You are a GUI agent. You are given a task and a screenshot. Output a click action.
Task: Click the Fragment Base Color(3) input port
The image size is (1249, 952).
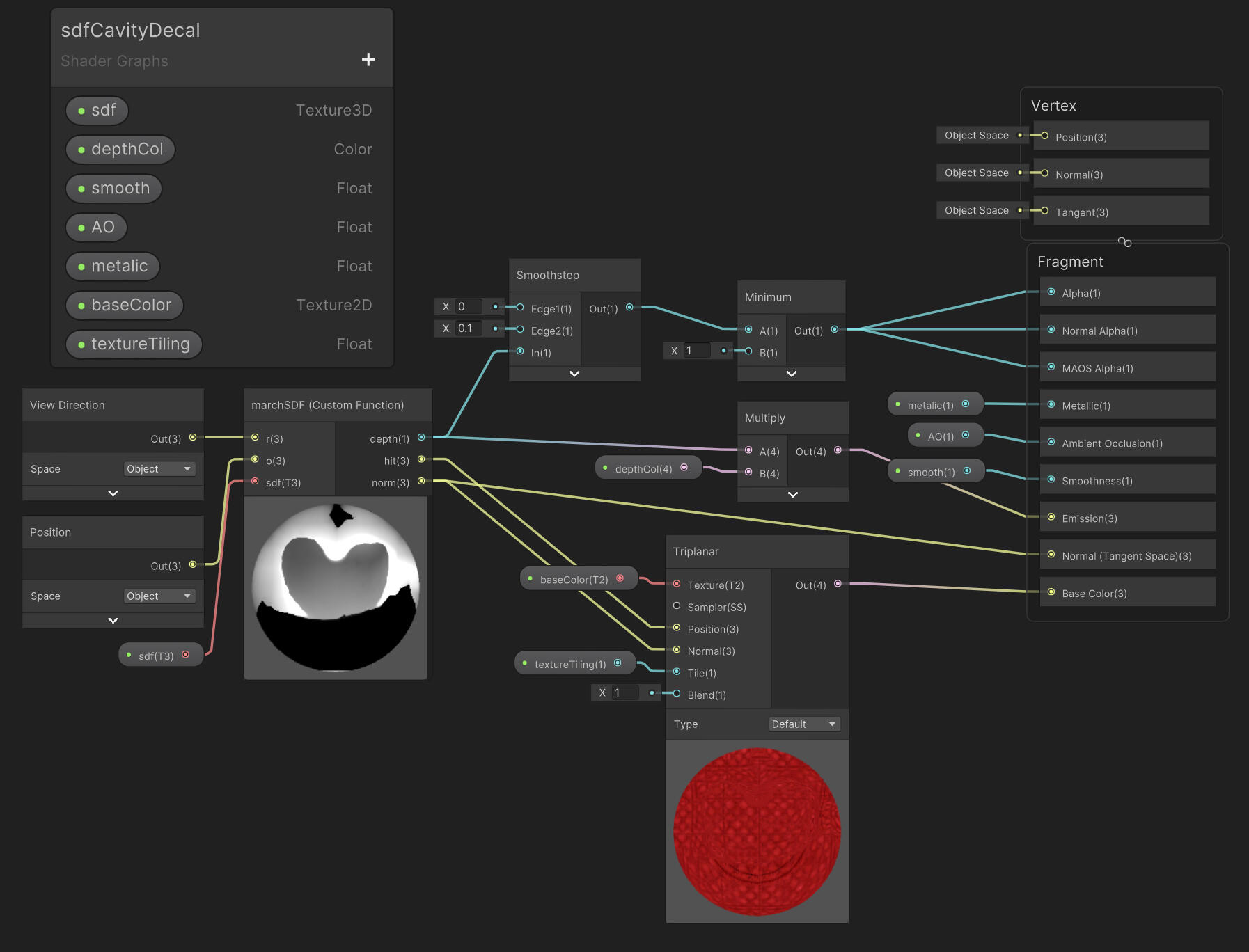[x=1051, y=592]
